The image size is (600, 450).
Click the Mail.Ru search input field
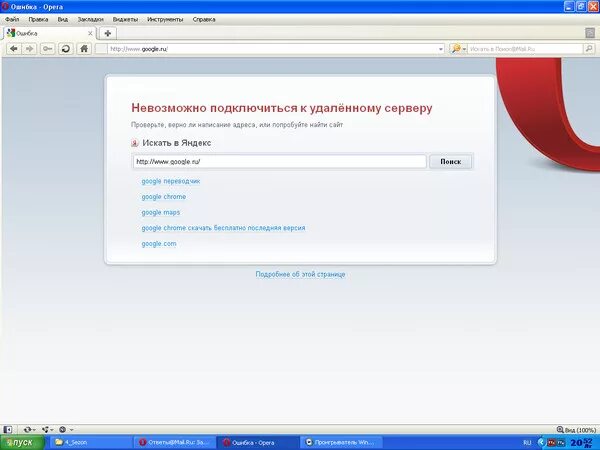point(525,49)
